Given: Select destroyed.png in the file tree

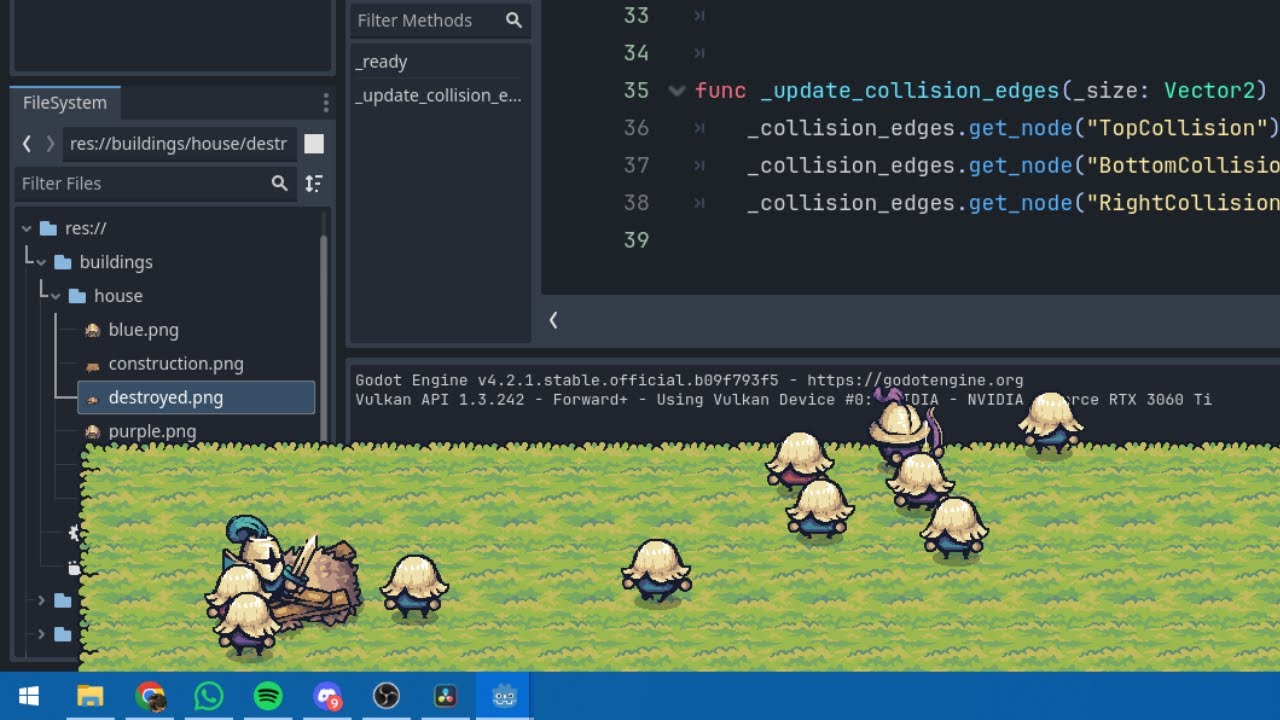Looking at the screenshot, I should point(196,398).
